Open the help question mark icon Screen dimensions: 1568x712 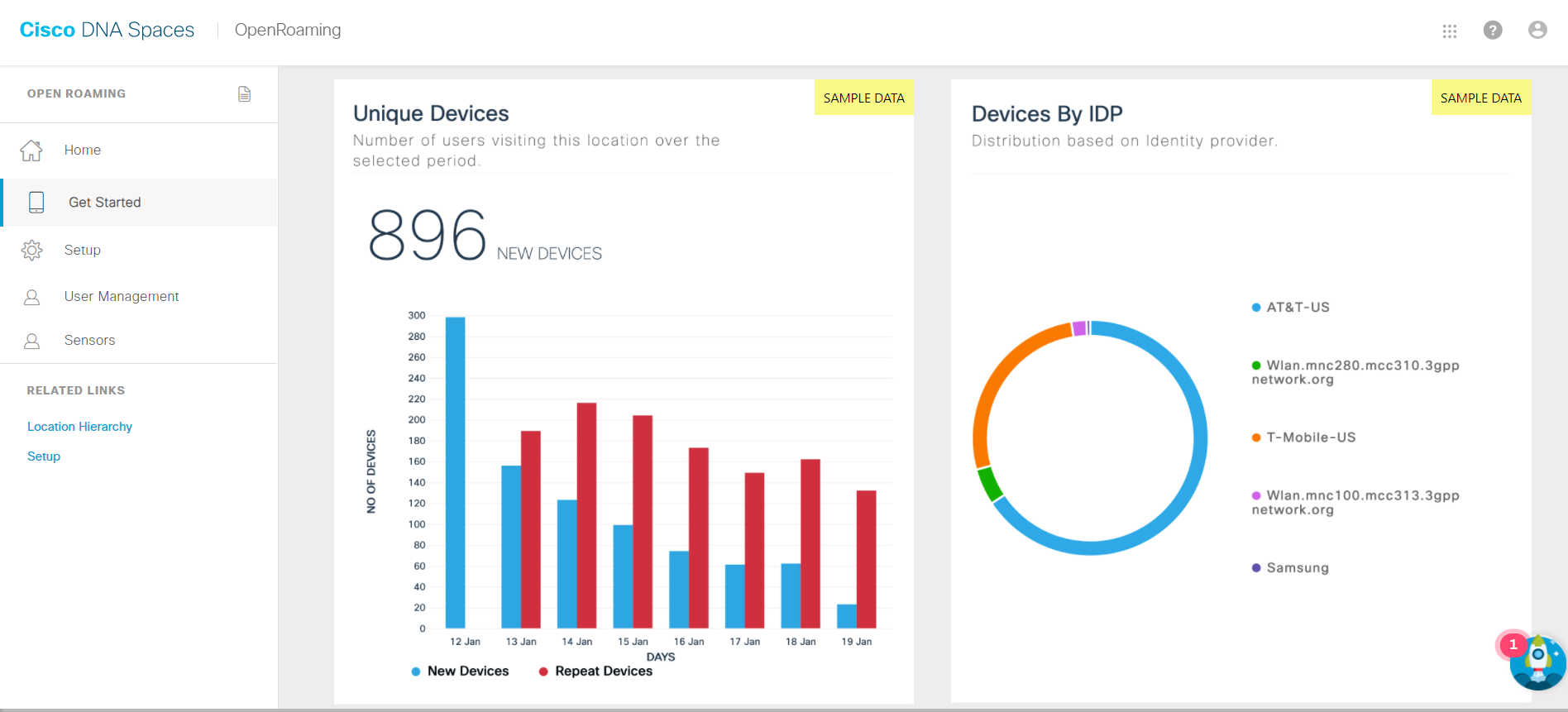click(1493, 30)
